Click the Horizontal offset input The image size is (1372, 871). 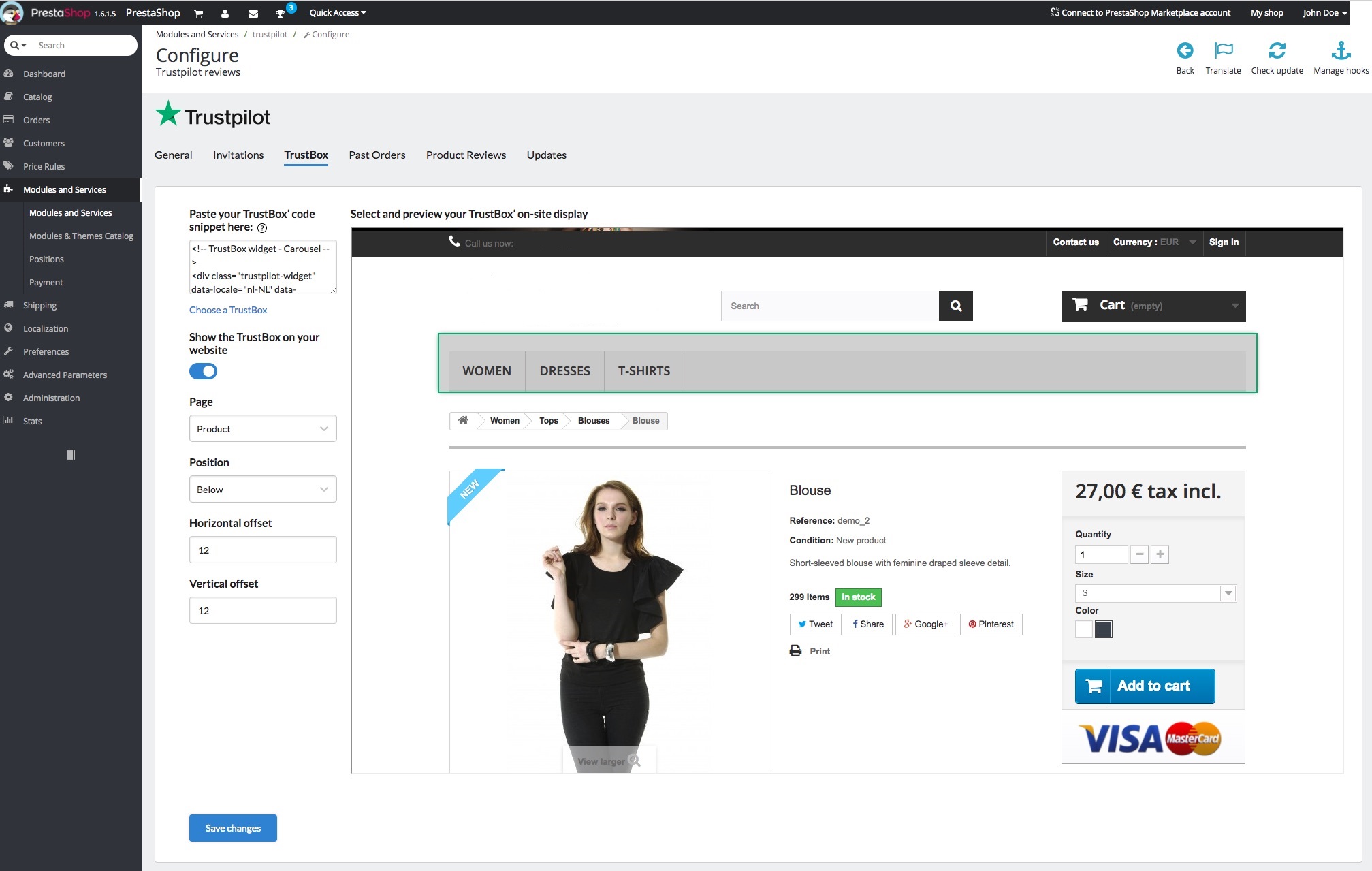263,550
